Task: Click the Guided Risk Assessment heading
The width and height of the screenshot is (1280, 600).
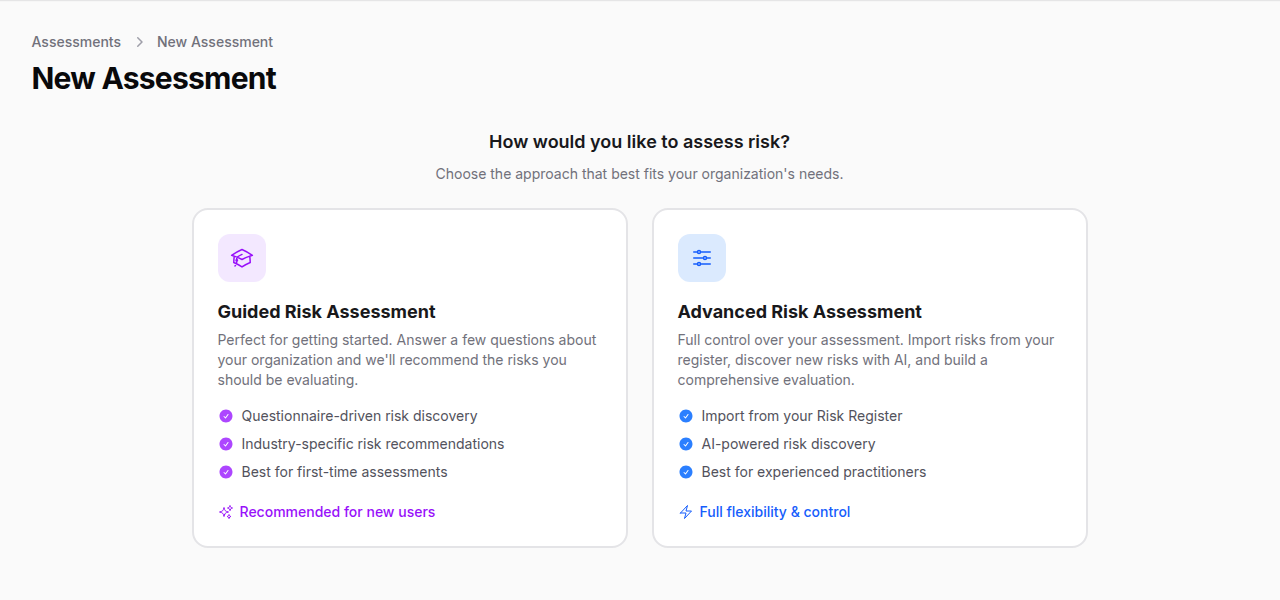Action: tap(326, 311)
